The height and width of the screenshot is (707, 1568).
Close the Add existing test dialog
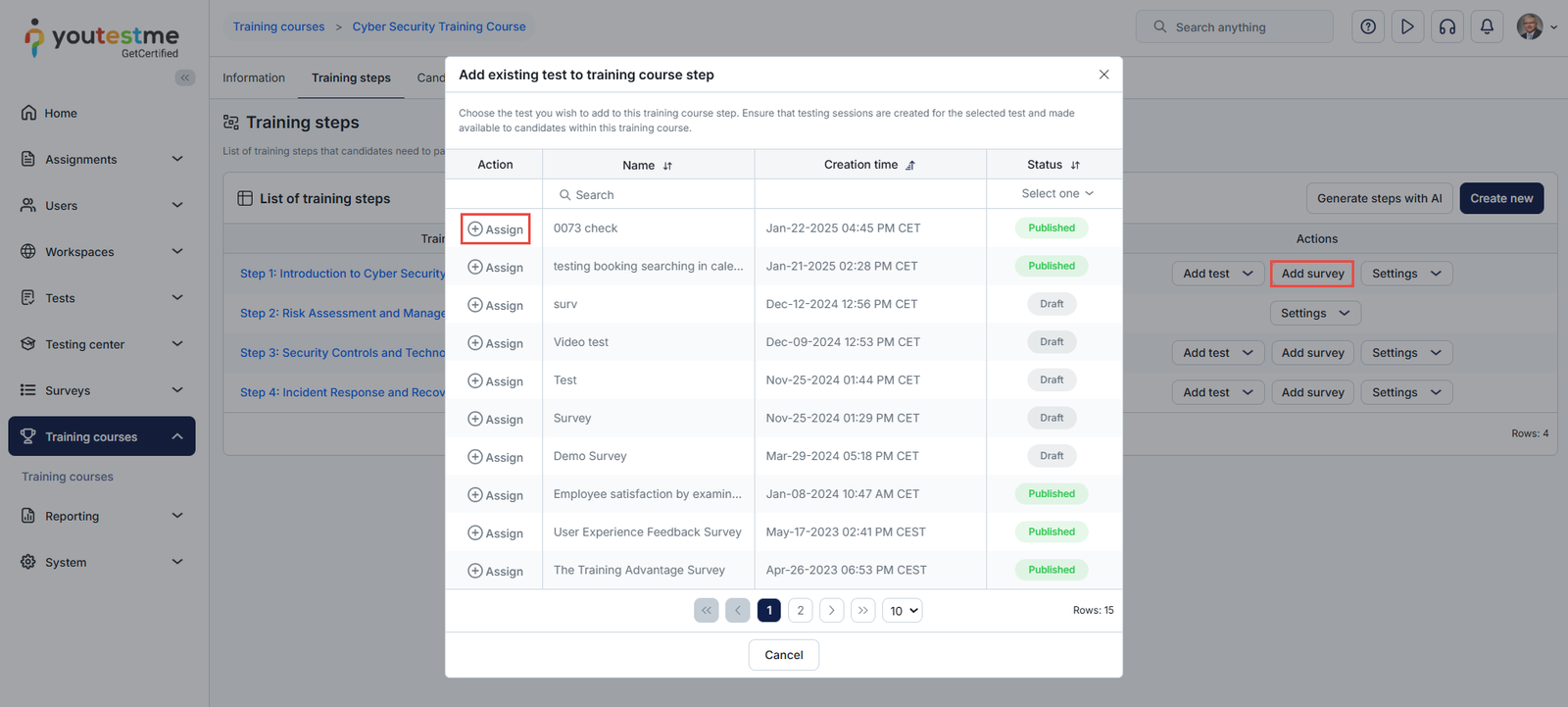coord(1103,75)
